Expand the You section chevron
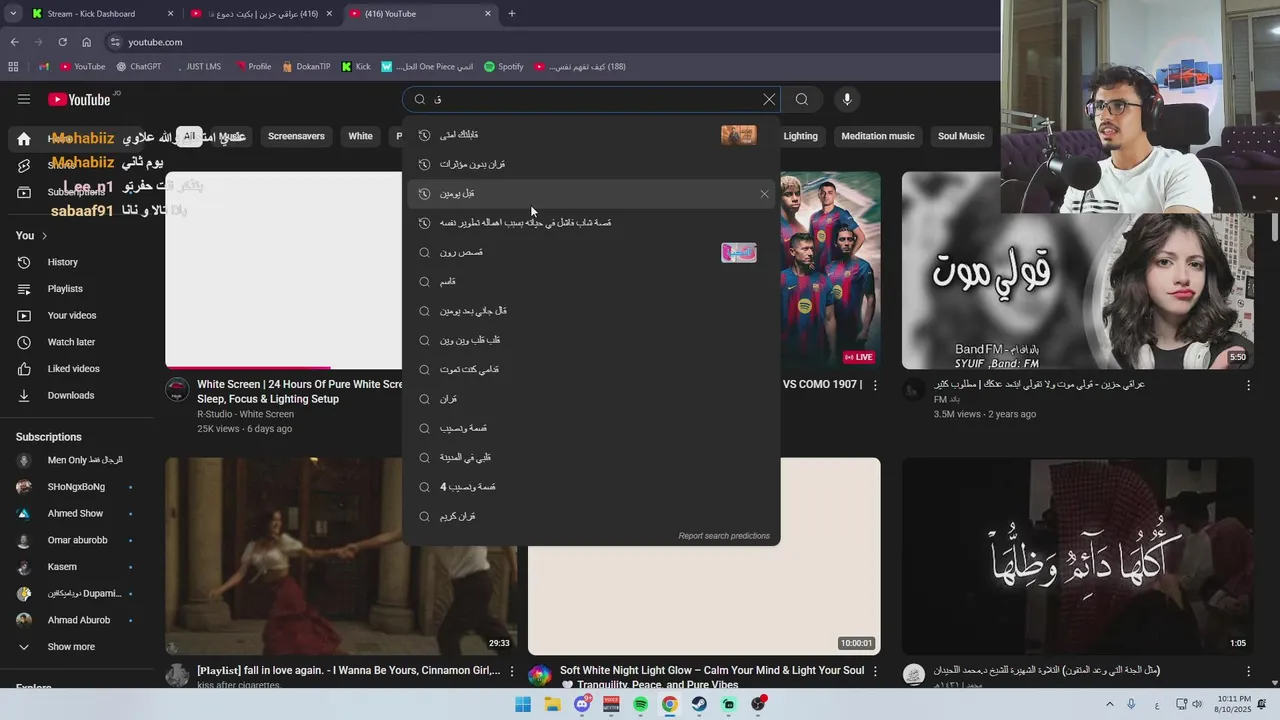The image size is (1280, 720). pos(44,236)
